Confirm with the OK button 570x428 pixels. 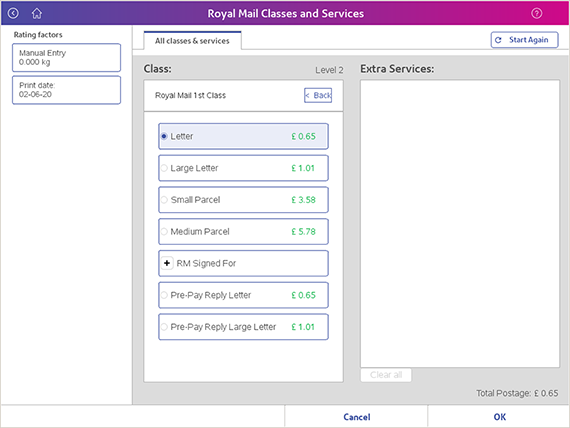point(499,417)
